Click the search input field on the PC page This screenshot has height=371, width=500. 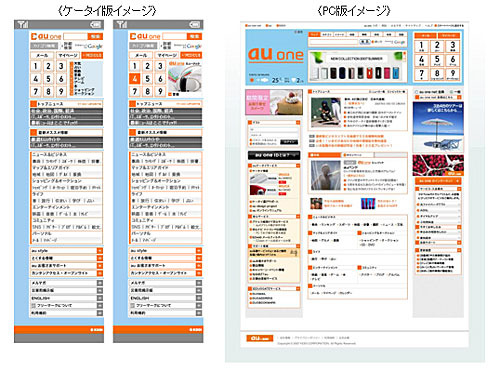coord(333,42)
